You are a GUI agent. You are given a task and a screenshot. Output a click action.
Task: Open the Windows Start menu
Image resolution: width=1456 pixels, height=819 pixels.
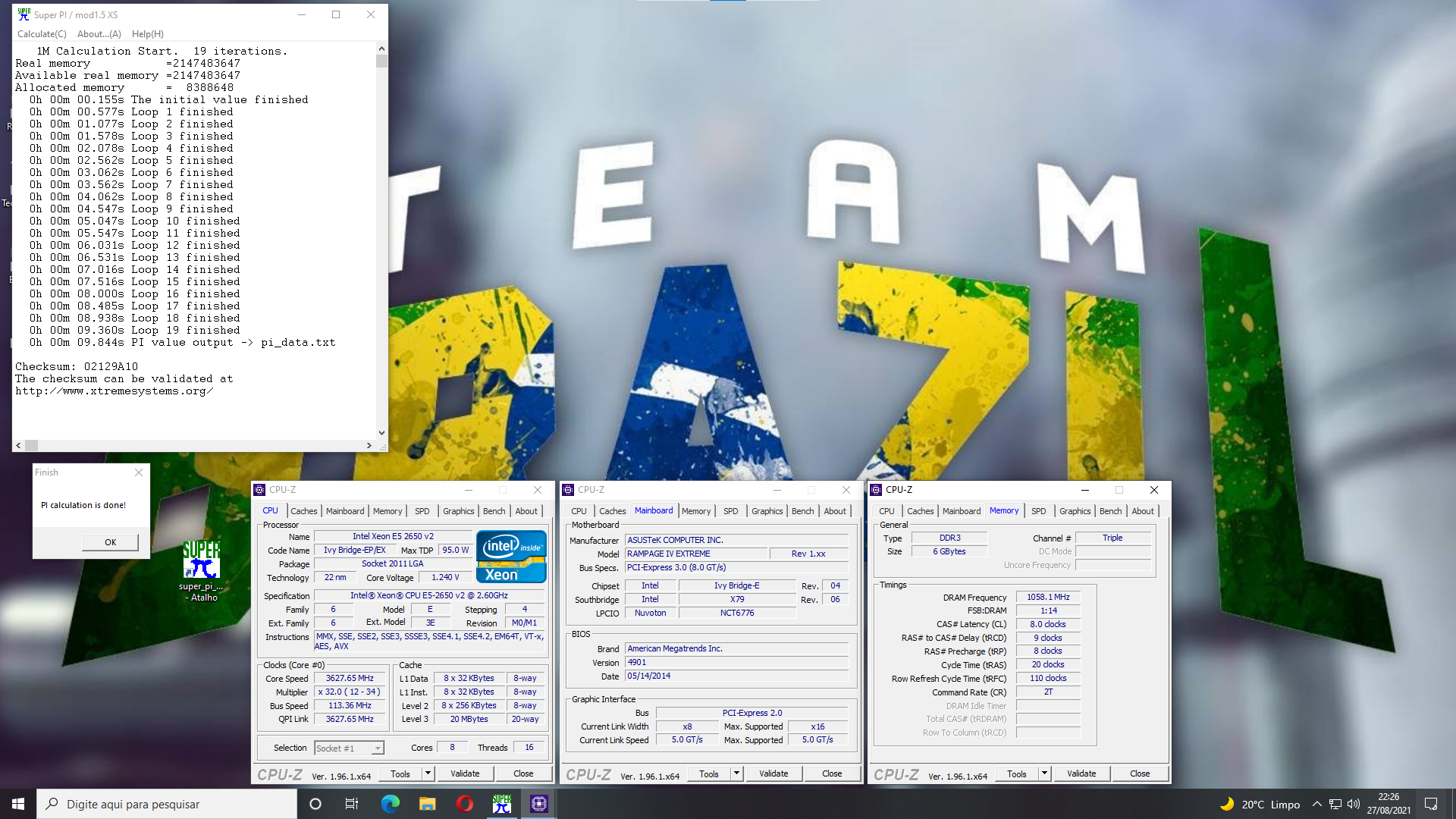pos(18,804)
